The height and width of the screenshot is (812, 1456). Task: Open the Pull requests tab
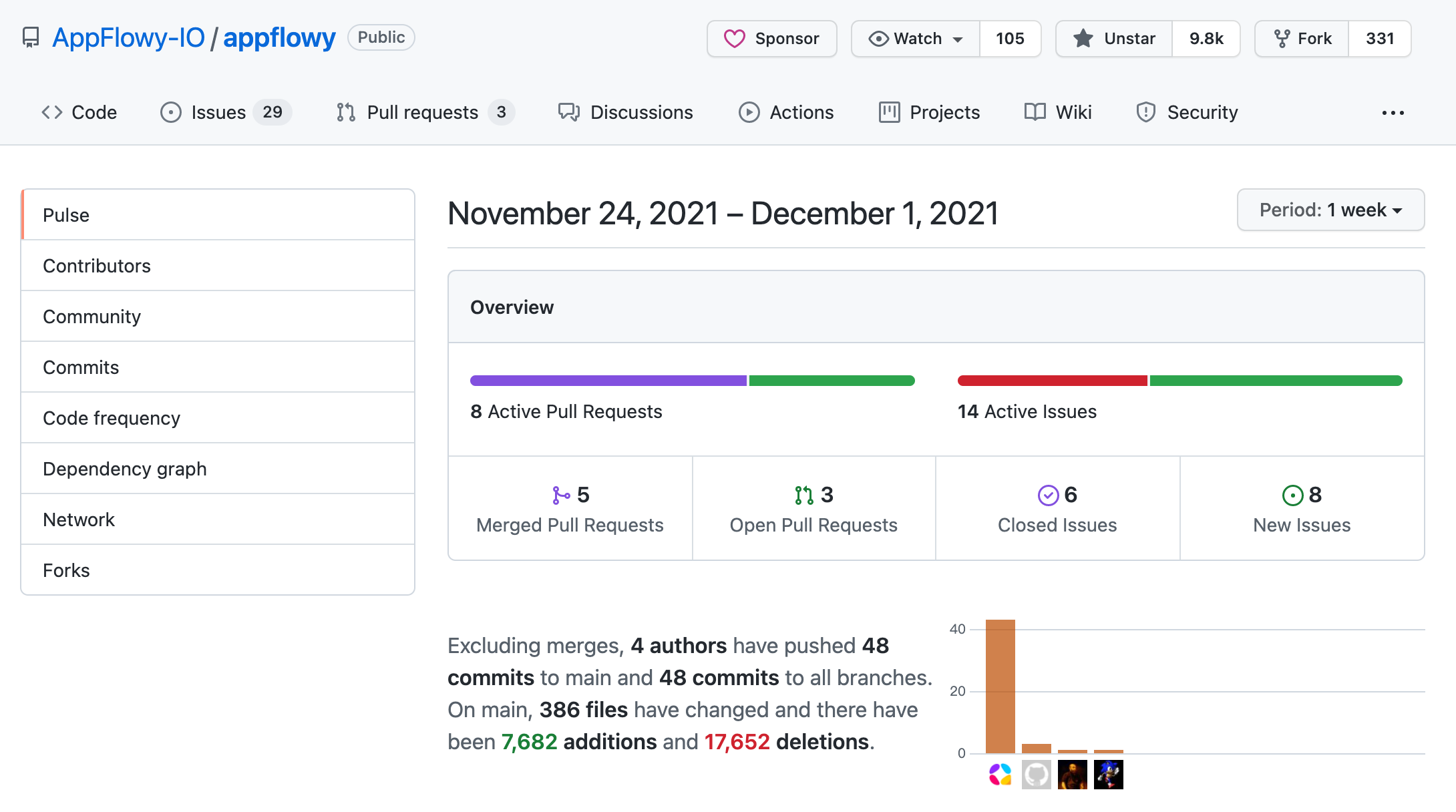pos(425,112)
